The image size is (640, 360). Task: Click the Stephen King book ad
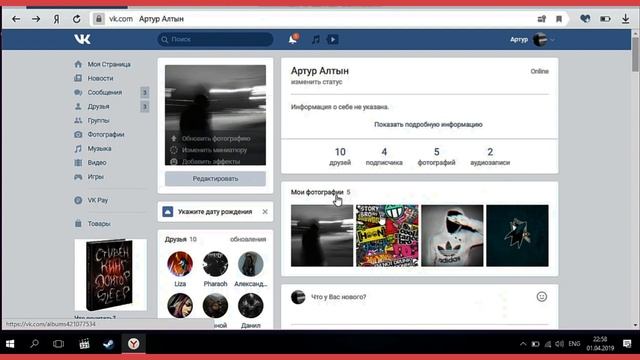(111, 275)
